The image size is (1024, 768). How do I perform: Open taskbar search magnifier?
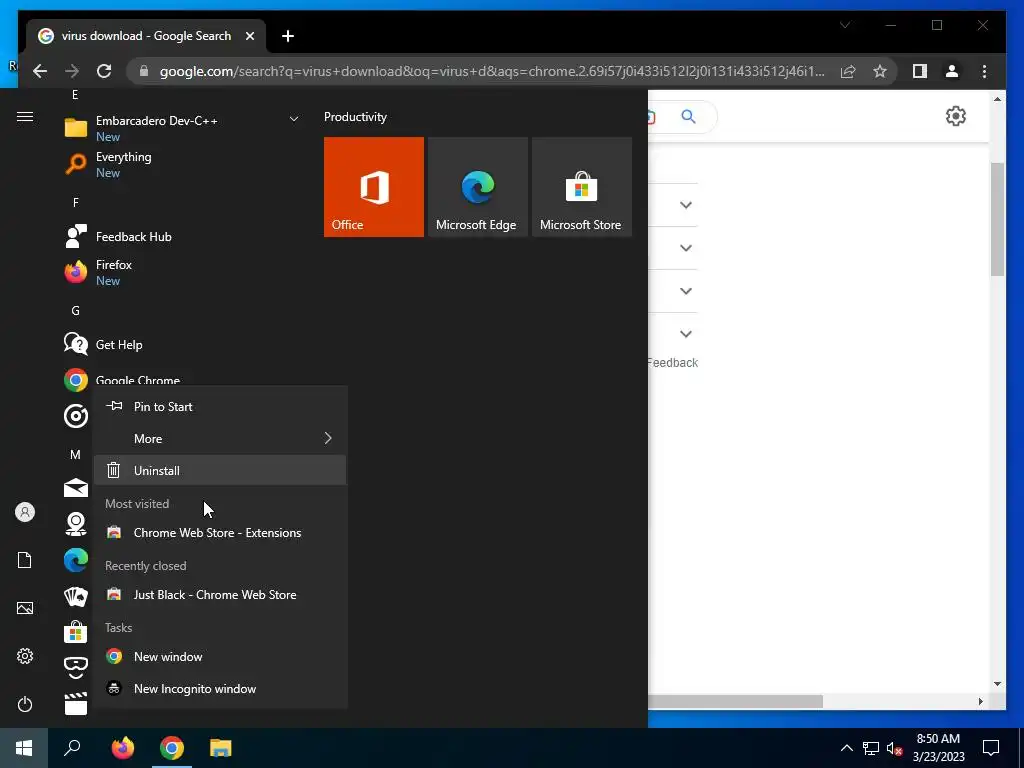(x=72, y=748)
